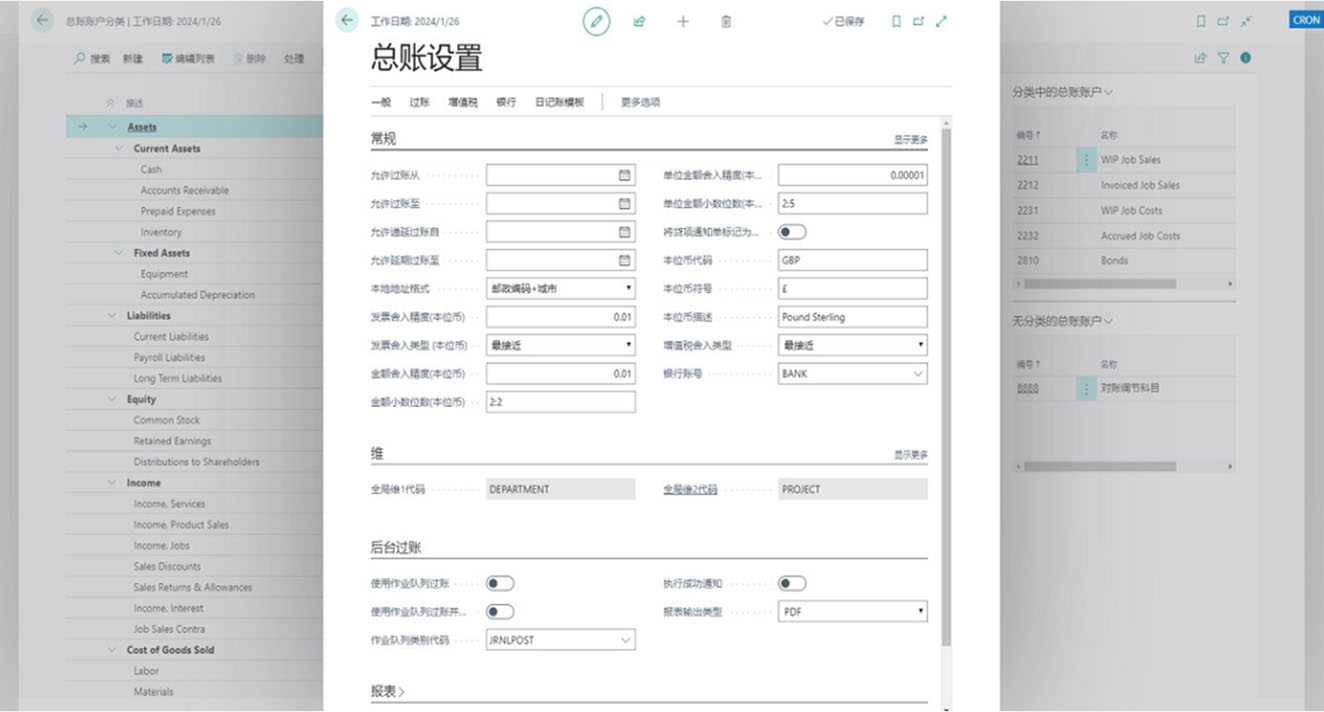Click the share icon on 总账设置 header
The width and height of the screenshot is (1324, 712).
click(639, 21)
